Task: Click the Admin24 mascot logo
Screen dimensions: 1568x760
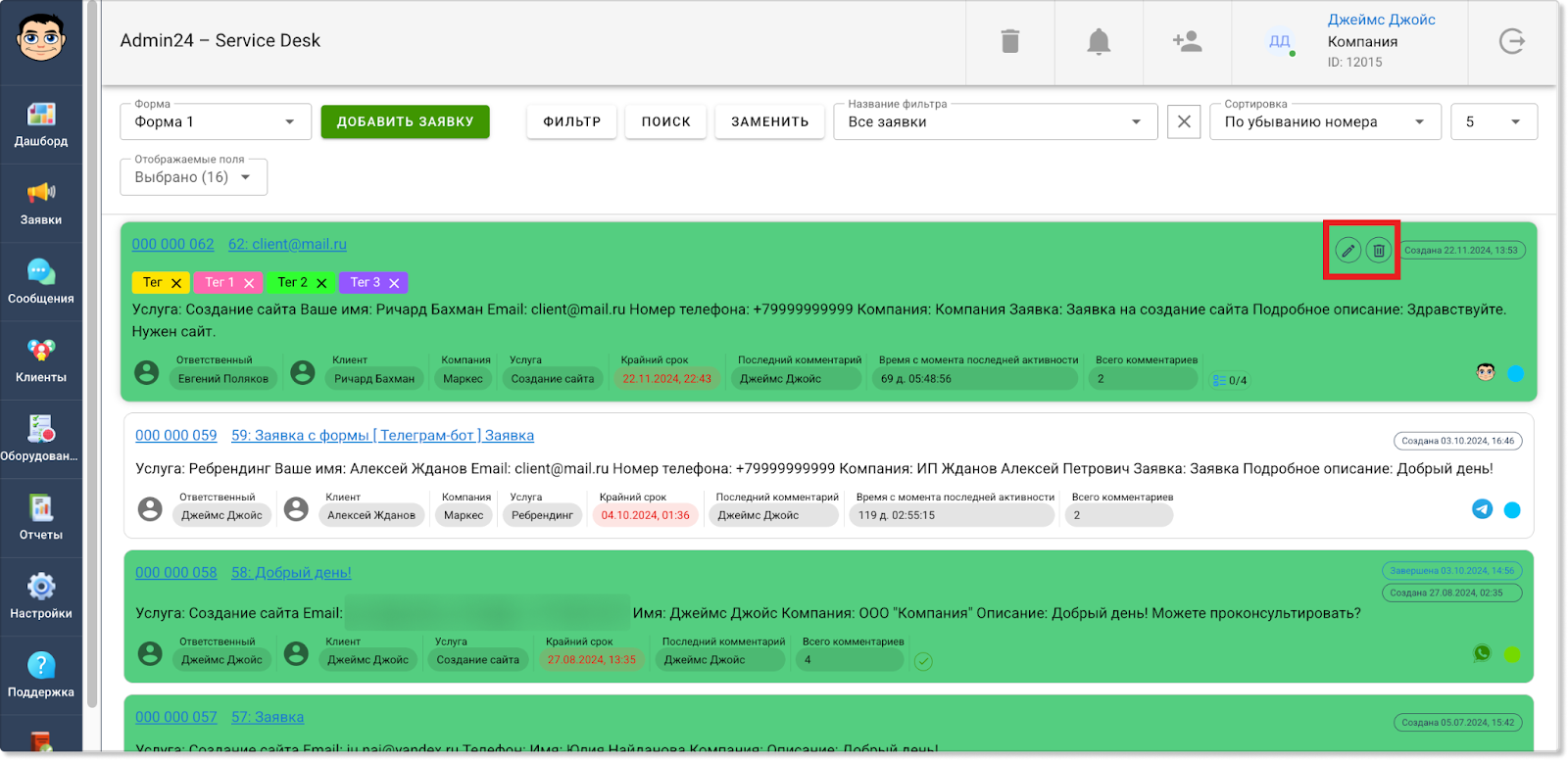Action: (x=41, y=38)
